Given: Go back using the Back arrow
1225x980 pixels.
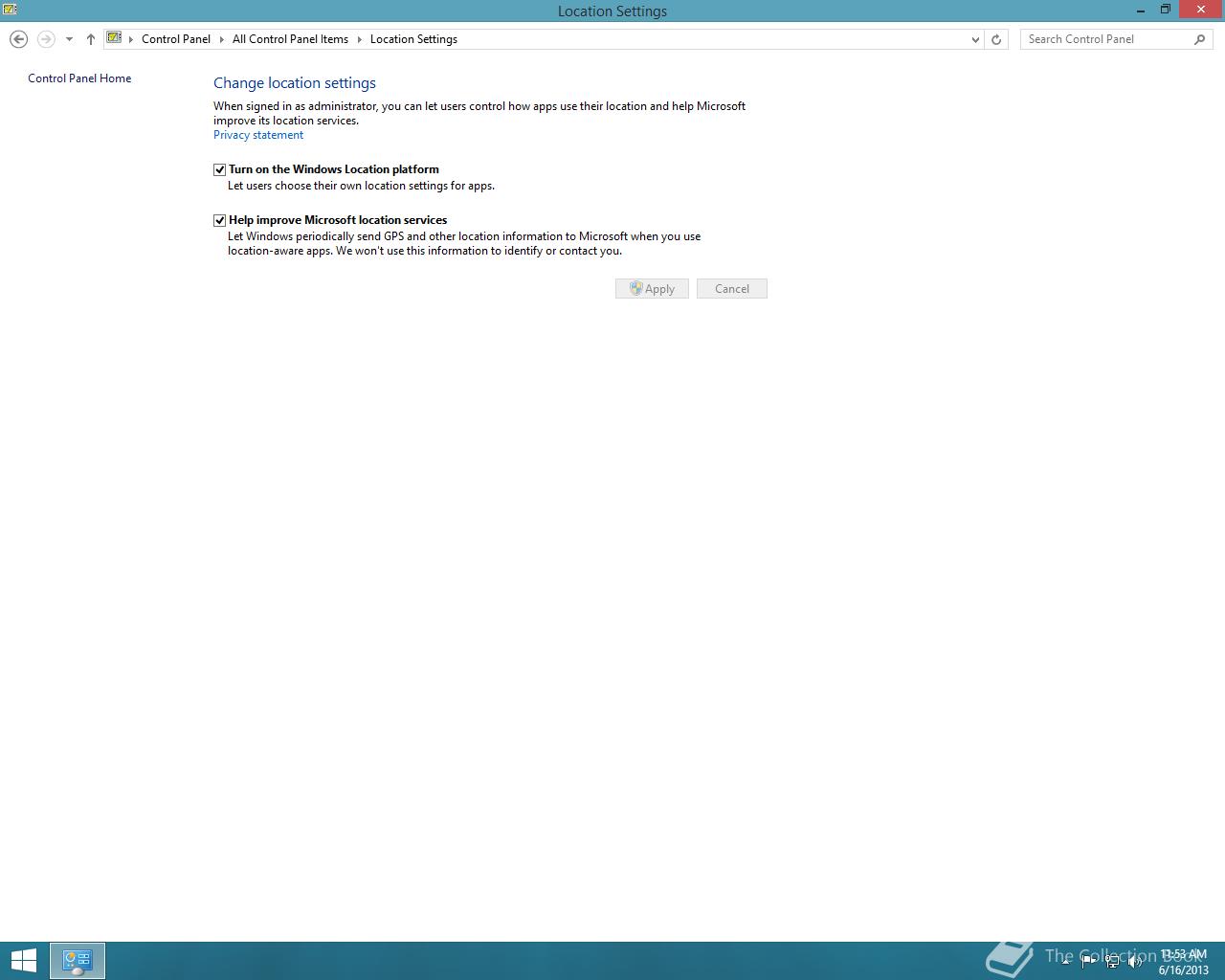Looking at the screenshot, I should [x=18, y=39].
